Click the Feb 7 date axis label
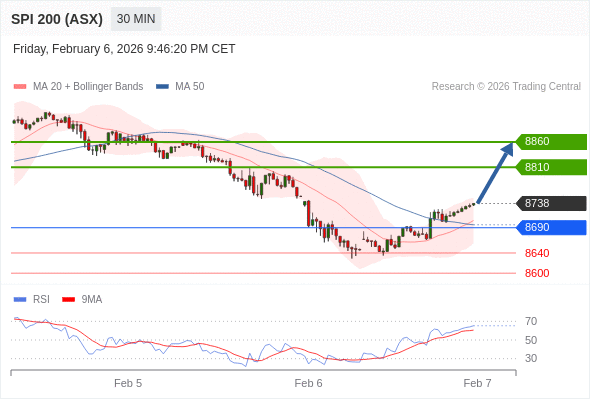590x400 pixels. (x=477, y=383)
